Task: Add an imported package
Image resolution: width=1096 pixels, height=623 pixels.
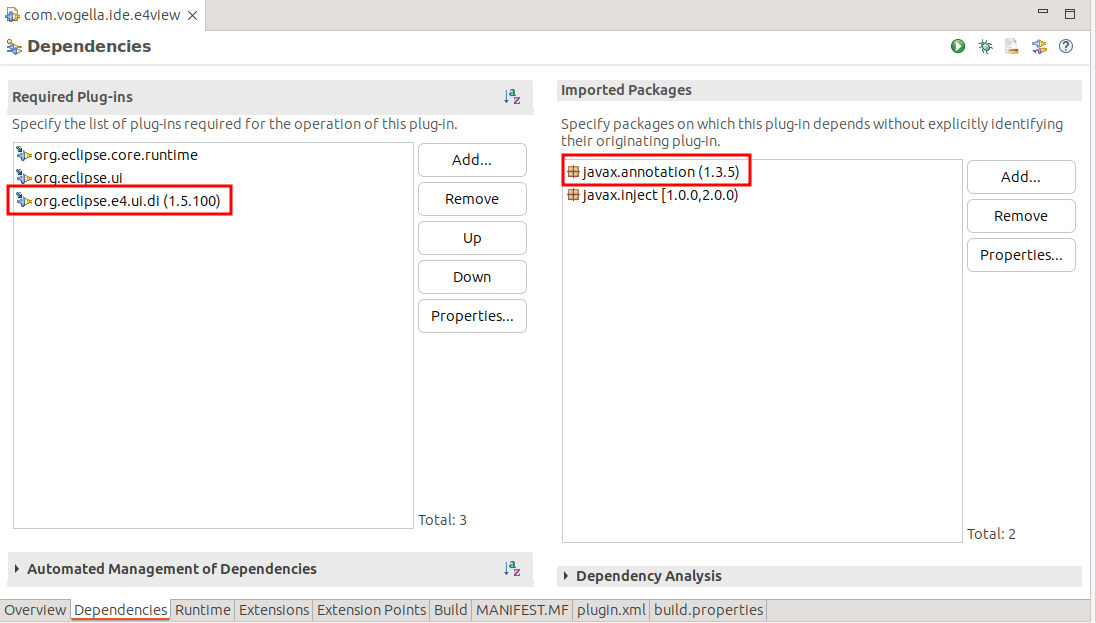Action: pyautogui.click(x=1021, y=177)
